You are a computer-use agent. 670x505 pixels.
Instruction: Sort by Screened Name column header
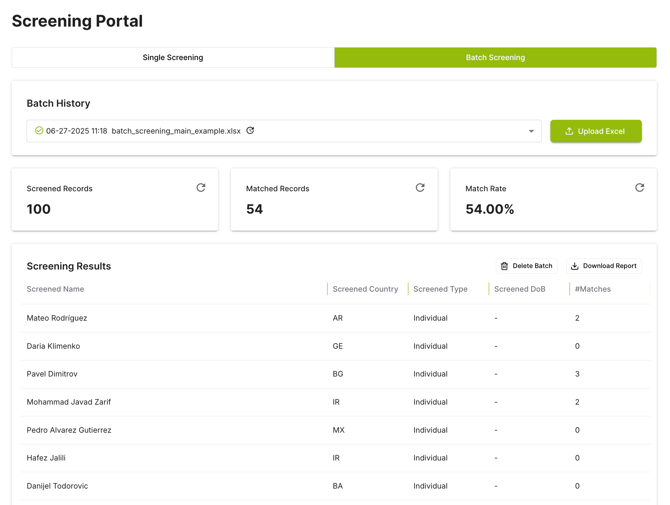coord(55,289)
